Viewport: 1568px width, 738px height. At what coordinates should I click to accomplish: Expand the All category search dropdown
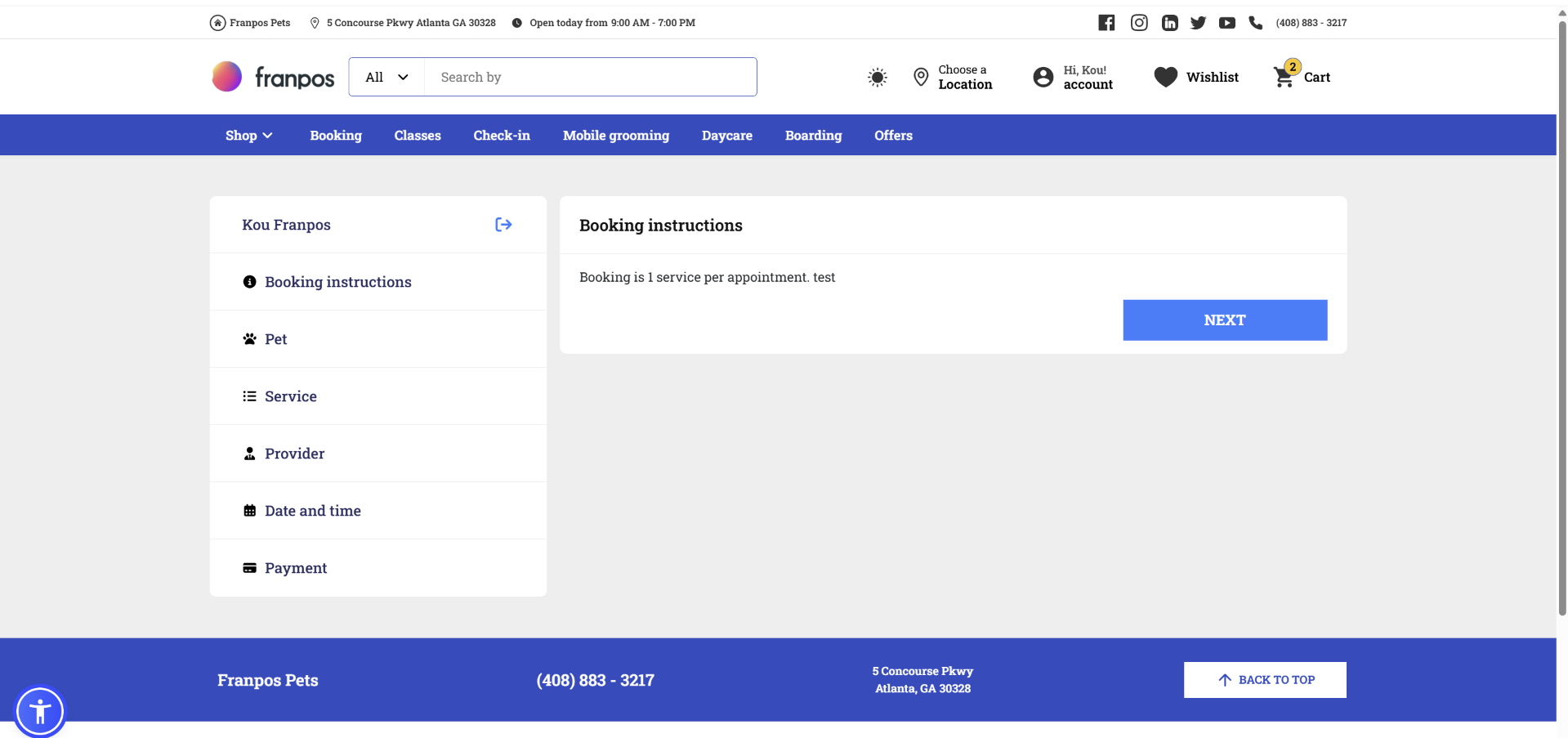386,77
